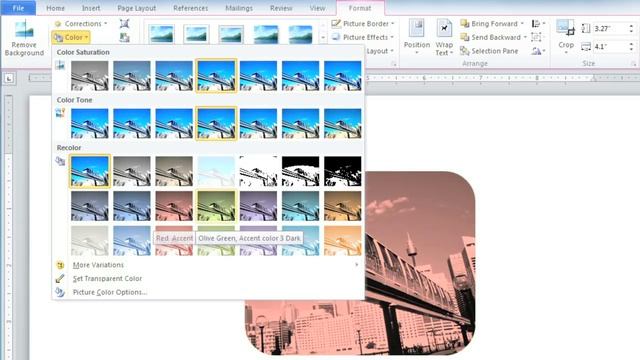Image resolution: width=640 pixels, height=360 pixels.
Task: Select the last Color Saturation thumbnail
Action: (342, 76)
